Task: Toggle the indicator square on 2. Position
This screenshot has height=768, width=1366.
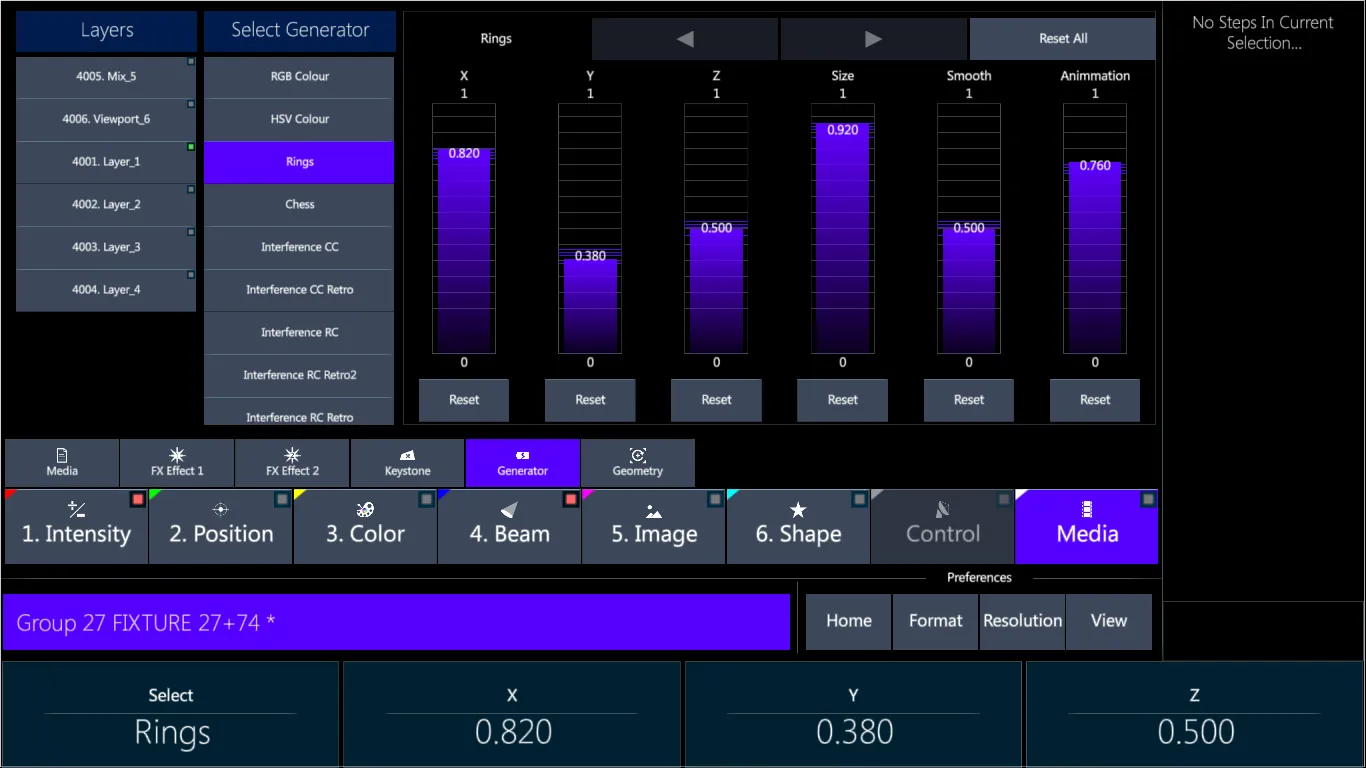Action: 283,499
